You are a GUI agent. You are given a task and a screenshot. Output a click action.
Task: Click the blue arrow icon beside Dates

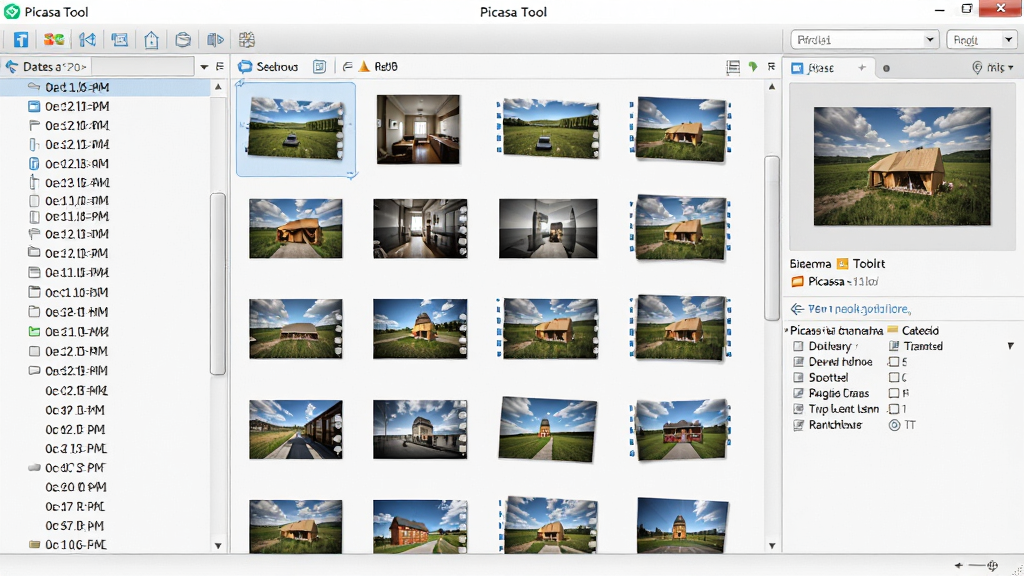11,67
